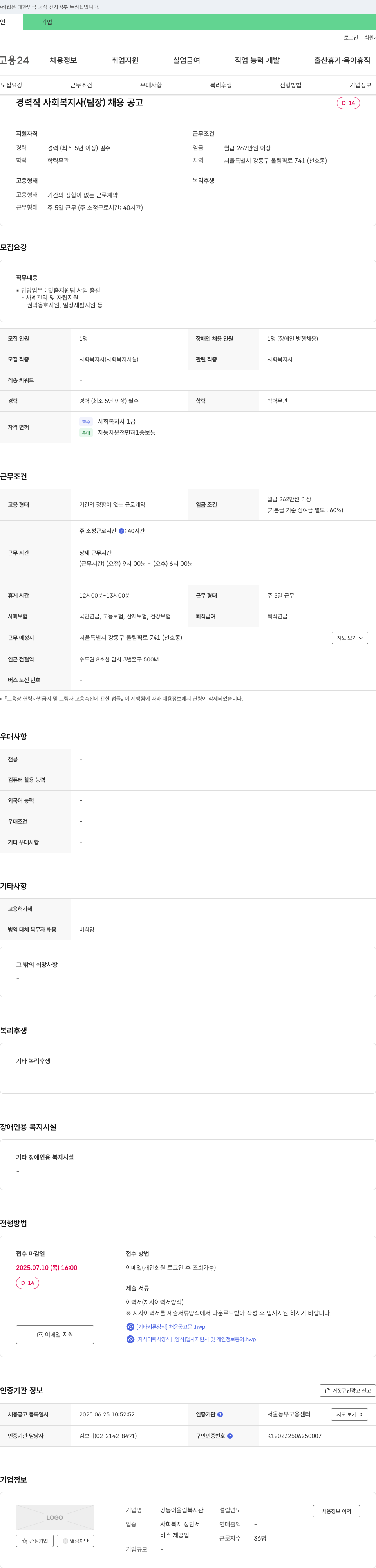Click company name 강동어울림복지관

(182, 1510)
